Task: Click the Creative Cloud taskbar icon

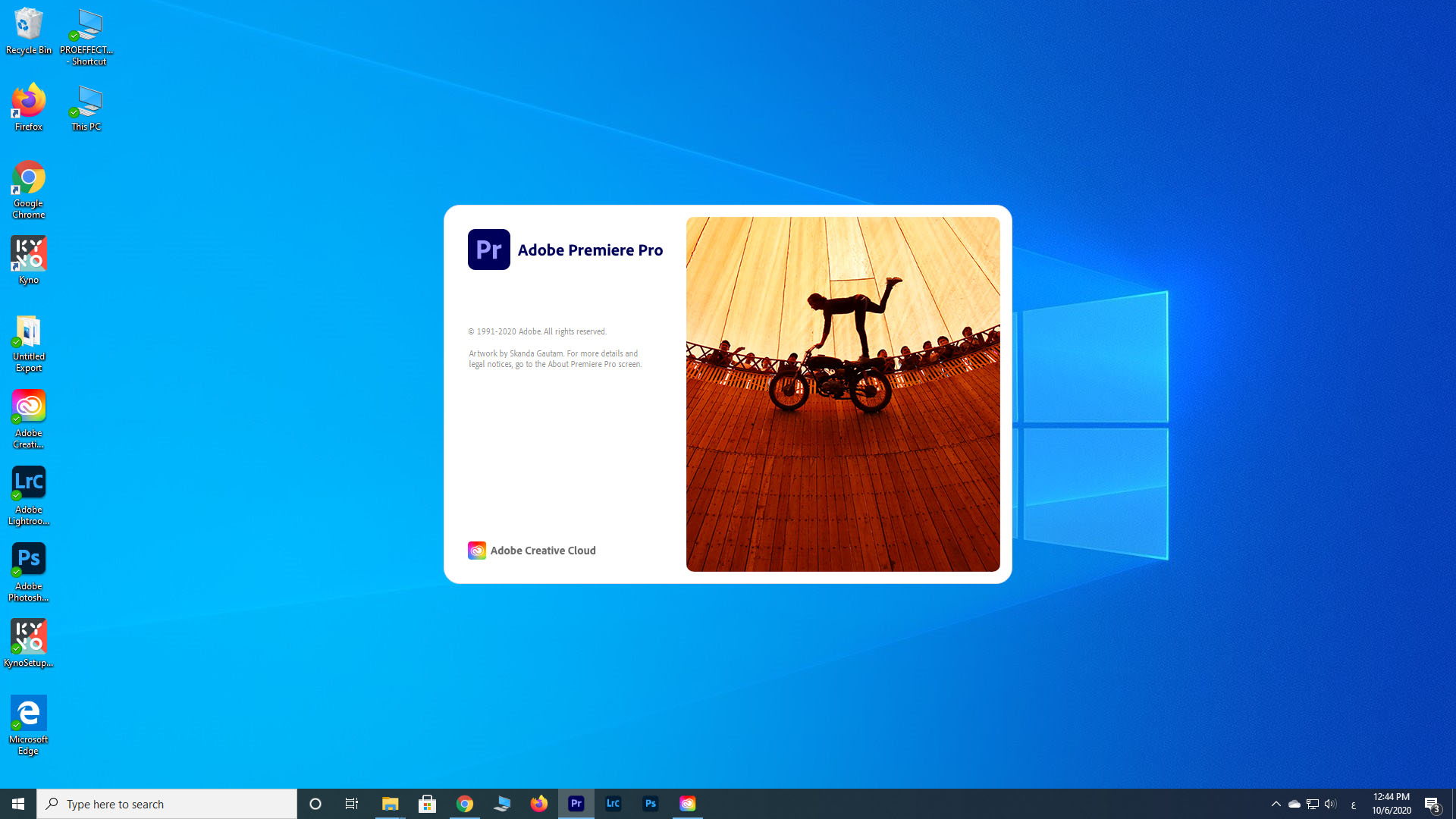Action: 688,804
